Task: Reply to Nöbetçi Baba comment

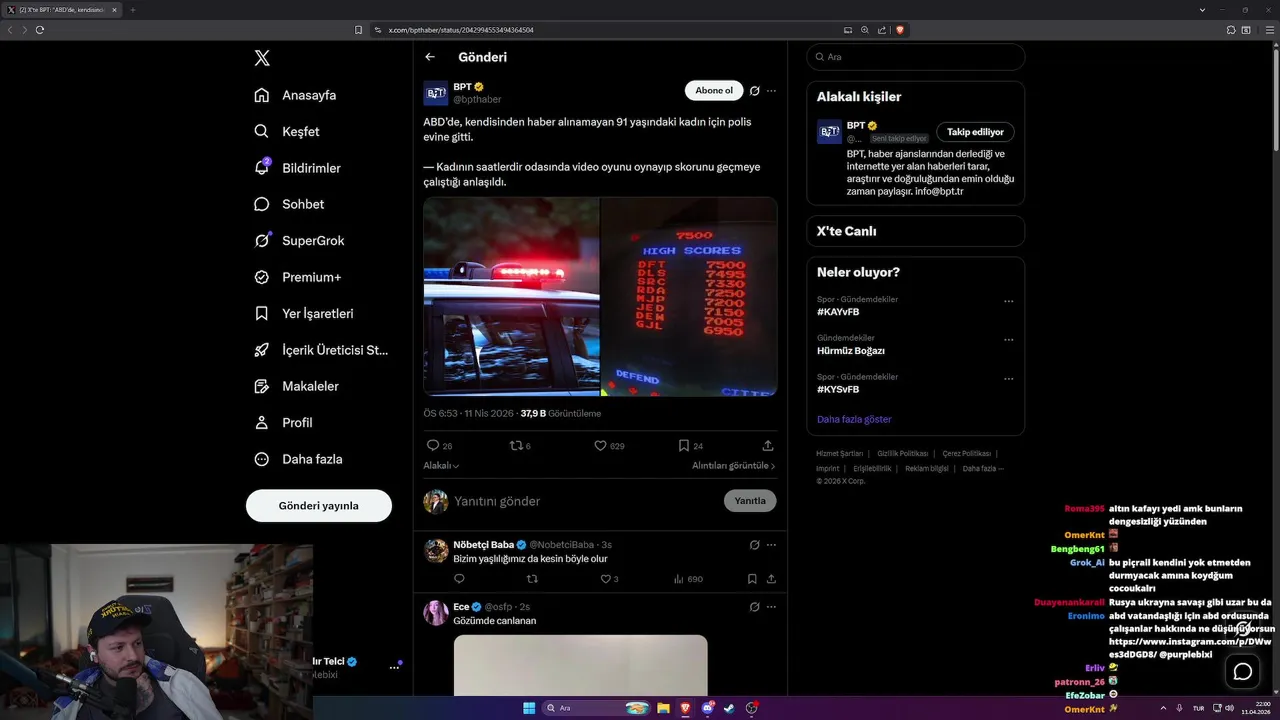Action: [460, 579]
